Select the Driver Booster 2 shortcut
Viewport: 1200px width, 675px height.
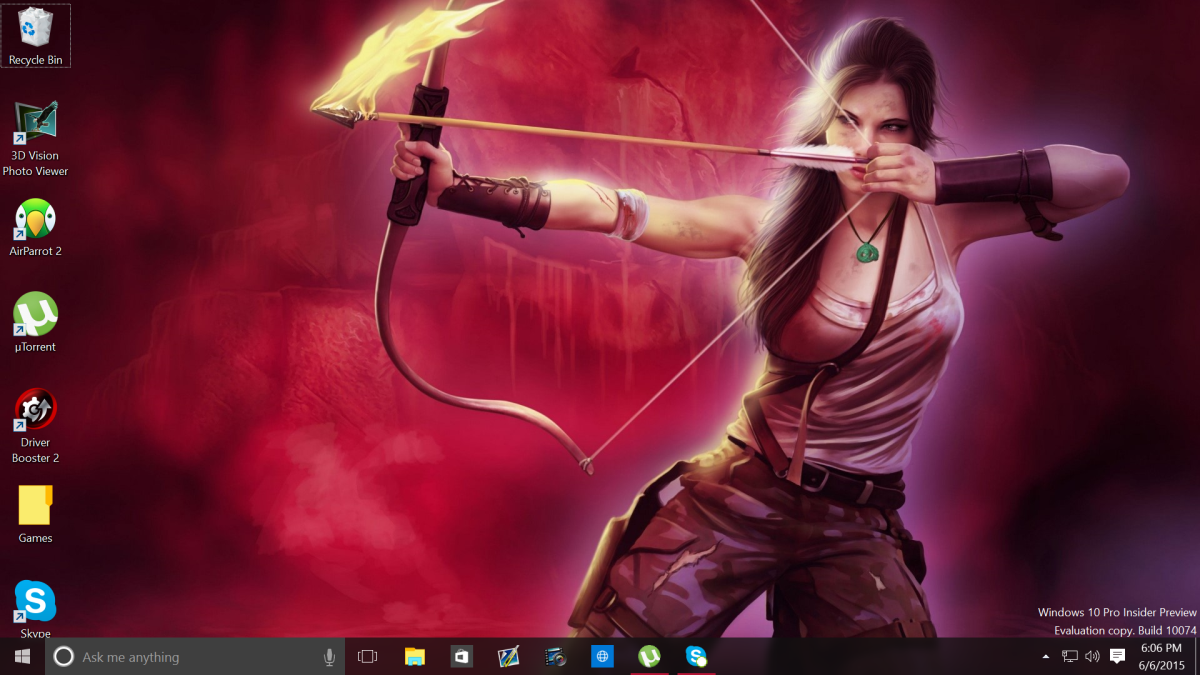coord(35,427)
